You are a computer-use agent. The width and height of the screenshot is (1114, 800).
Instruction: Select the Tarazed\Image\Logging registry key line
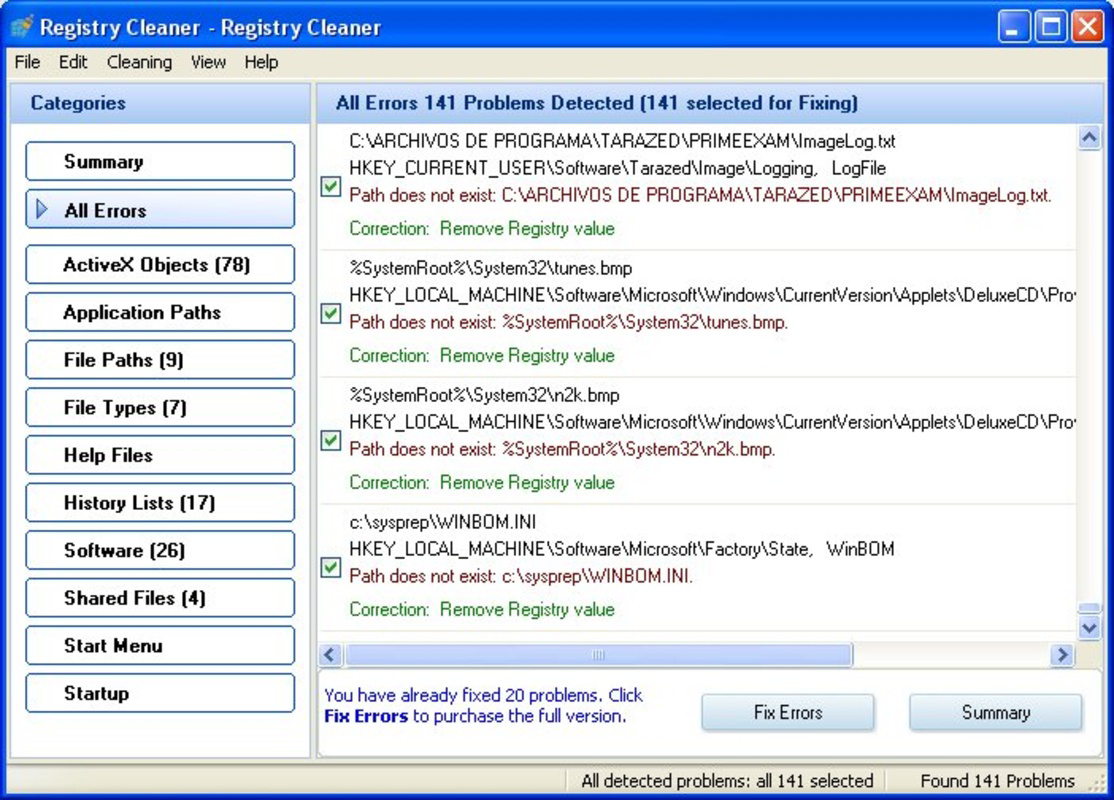(617, 168)
